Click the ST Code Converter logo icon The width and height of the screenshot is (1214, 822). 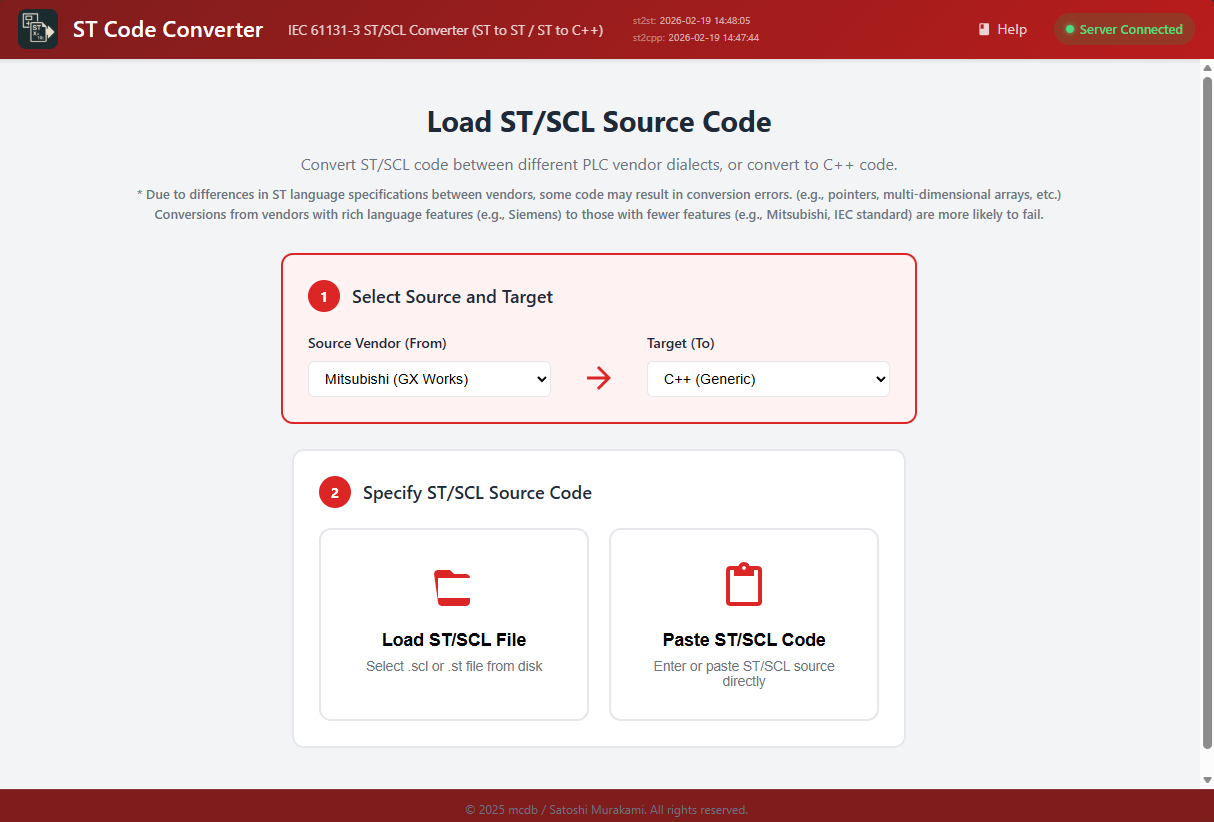(x=37, y=29)
